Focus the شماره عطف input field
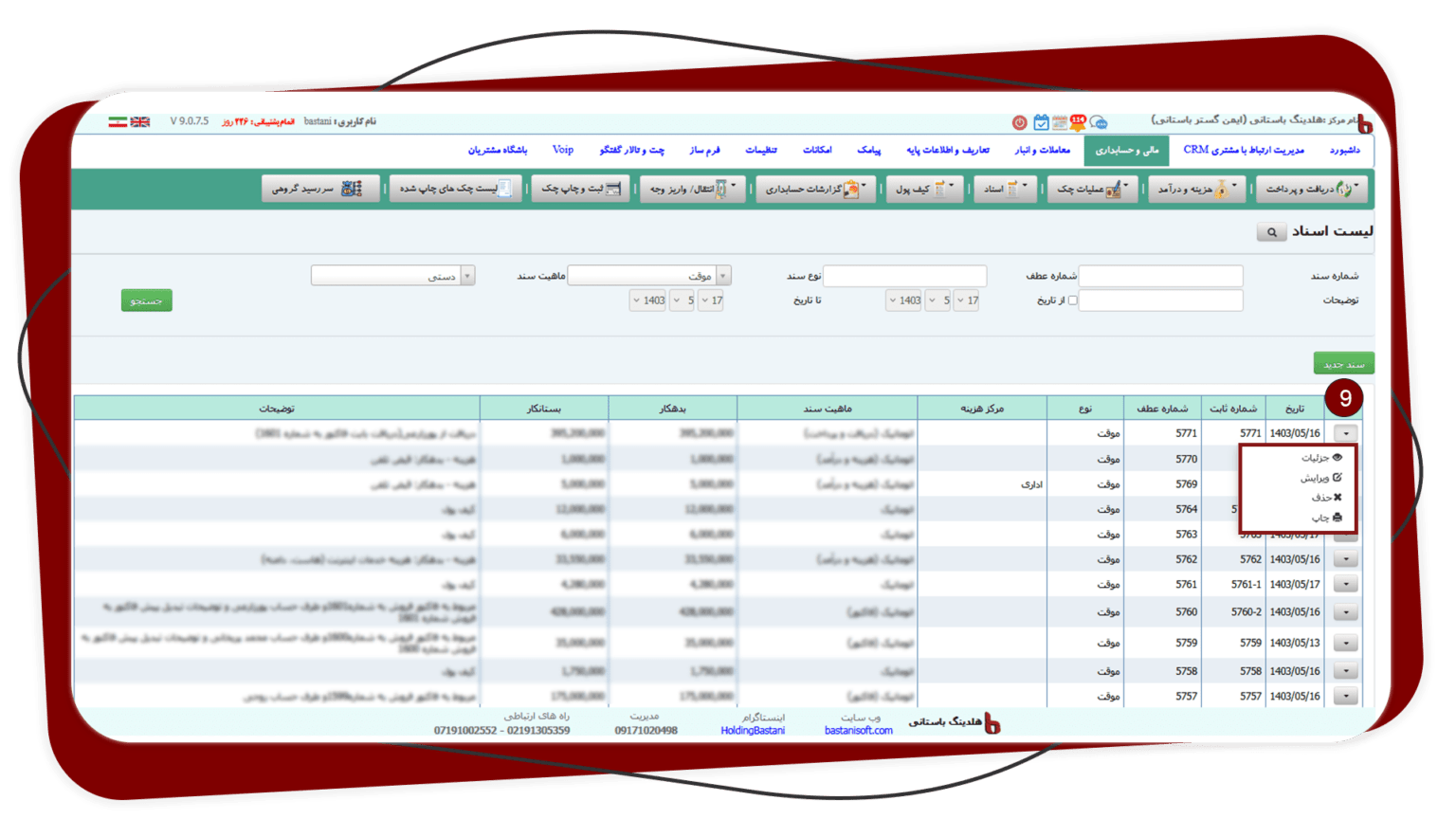The width and height of the screenshot is (1456, 819). click(904, 276)
